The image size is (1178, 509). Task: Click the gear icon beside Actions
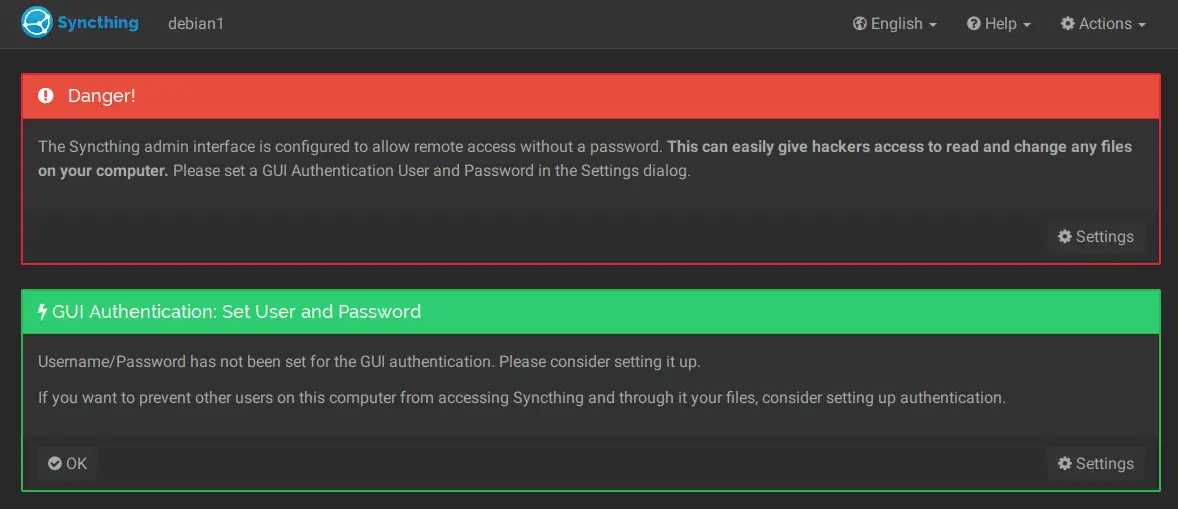point(1068,24)
